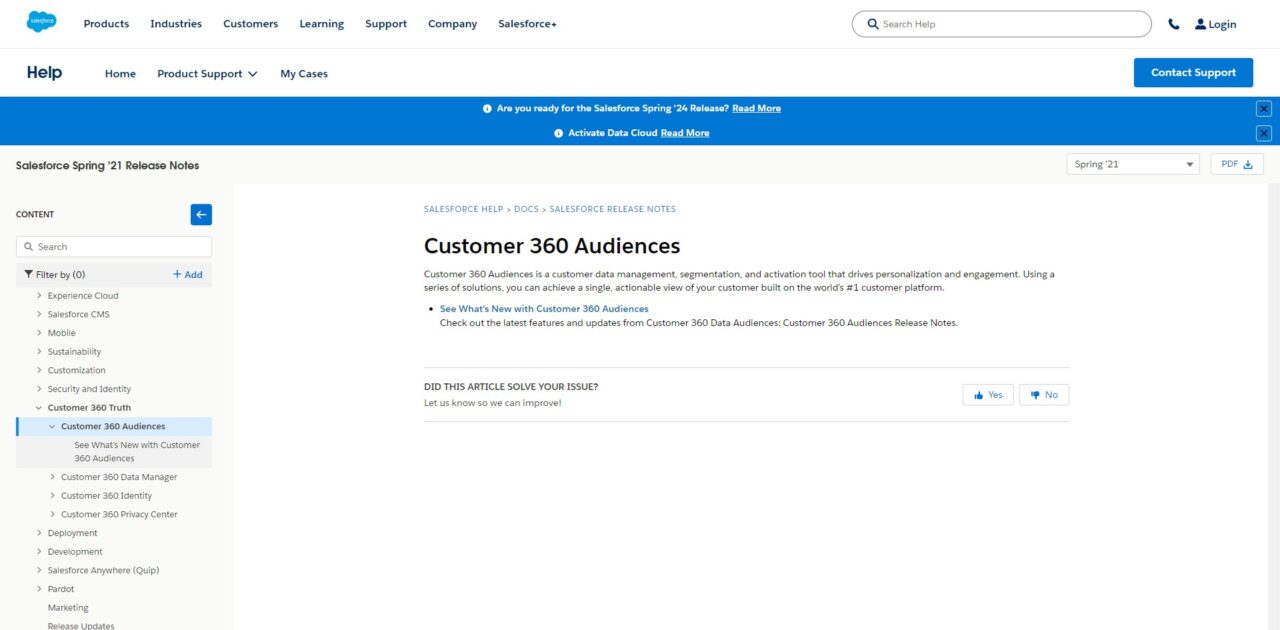
Task: Collapse the content sidebar with arrow button
Action: pos(201,214)
